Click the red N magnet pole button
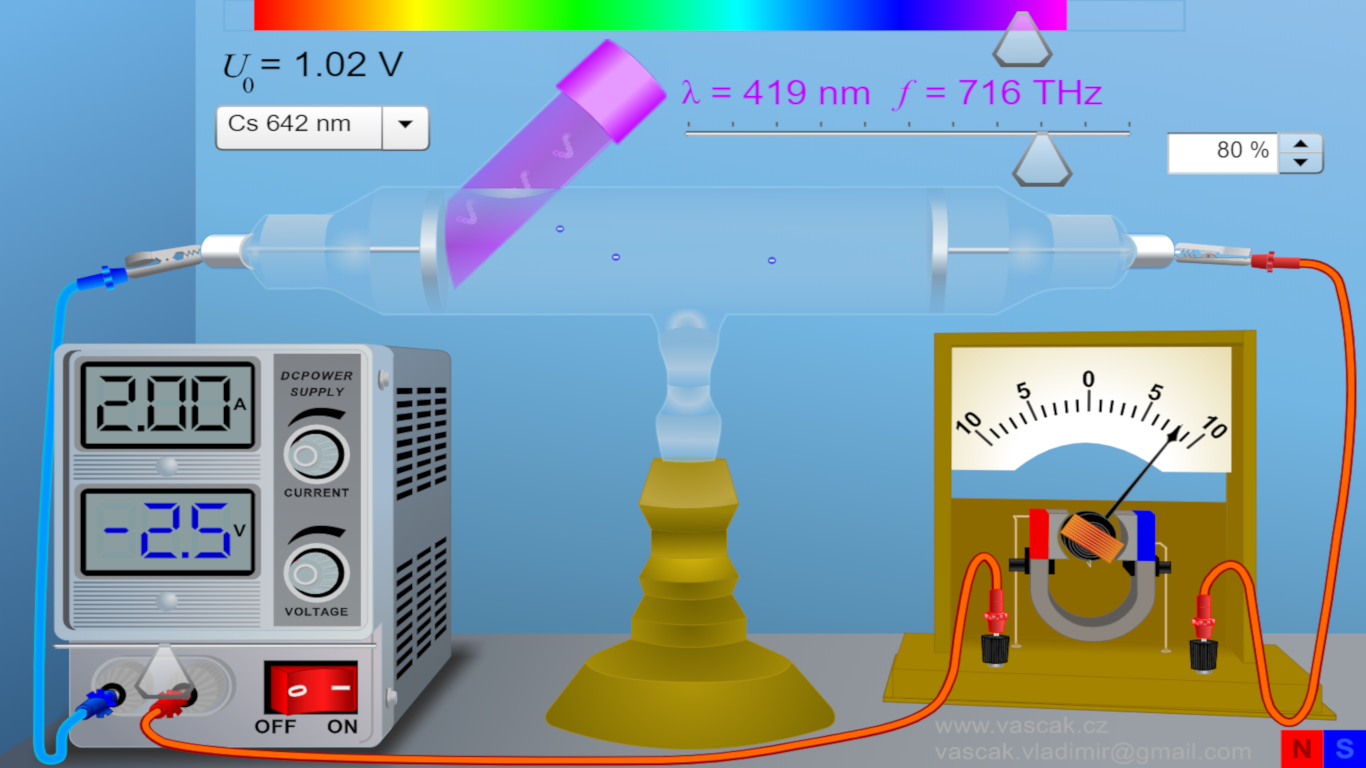Viewport: 1366px width, 768px height. pyautogui.click(x=1300, y=747)
